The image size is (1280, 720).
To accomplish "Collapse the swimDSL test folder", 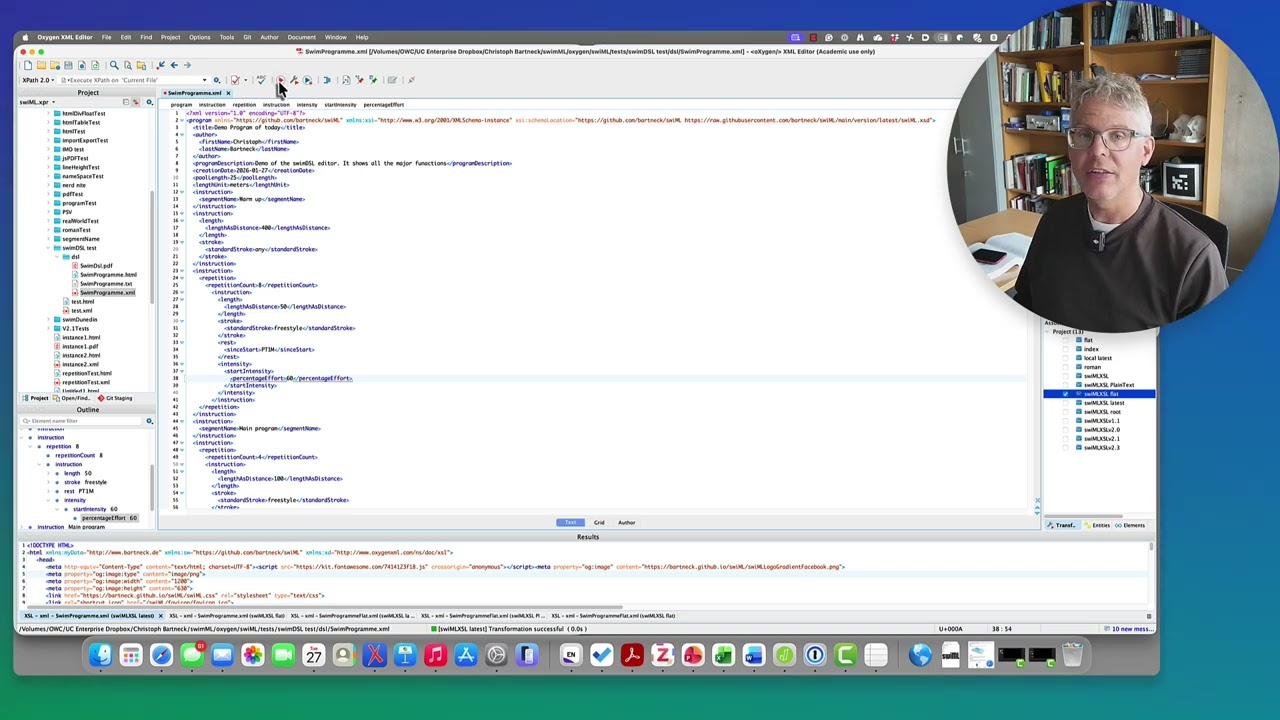I will click(48, 248).
